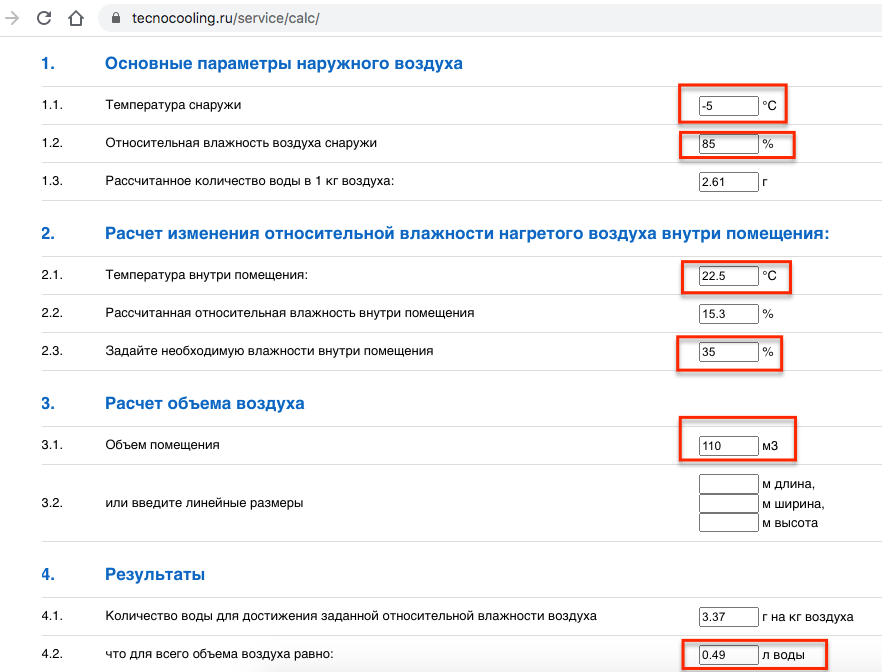The image size is (882, 672).
Task: Click label 'Температура внутри помещения'
Action: pos(206,275)
